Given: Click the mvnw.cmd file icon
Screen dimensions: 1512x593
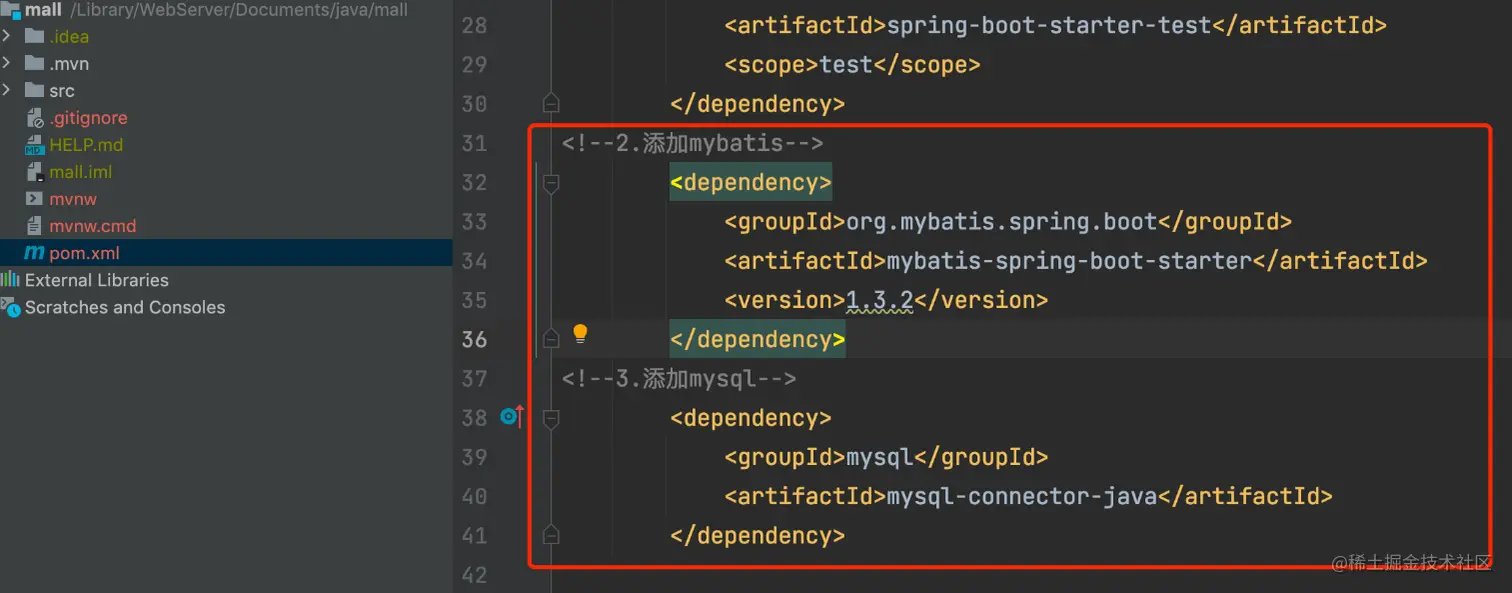Looking at the screenshot, I should click(x=34, y=226).
